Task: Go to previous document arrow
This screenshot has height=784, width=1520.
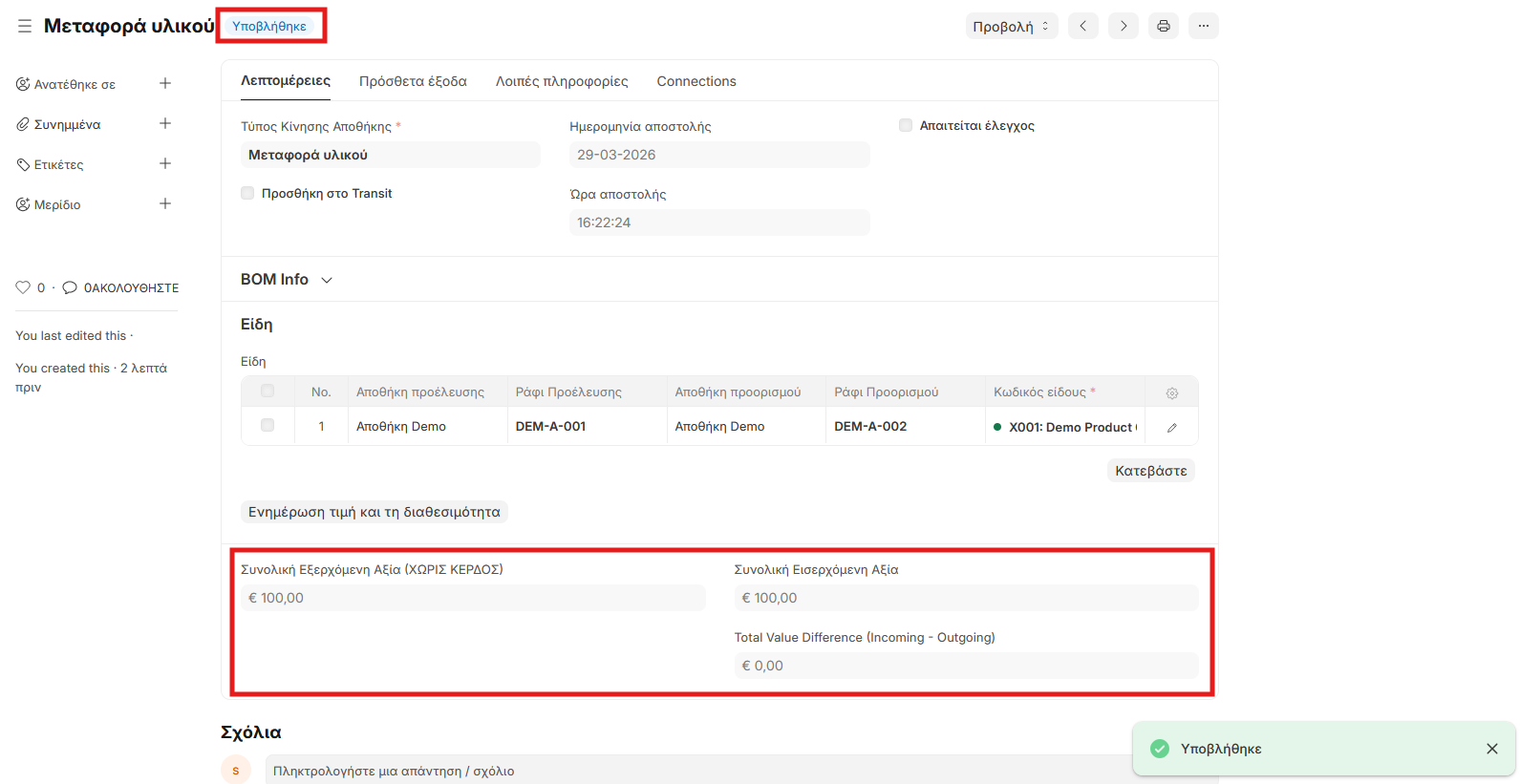Action: pos(1082,26)
